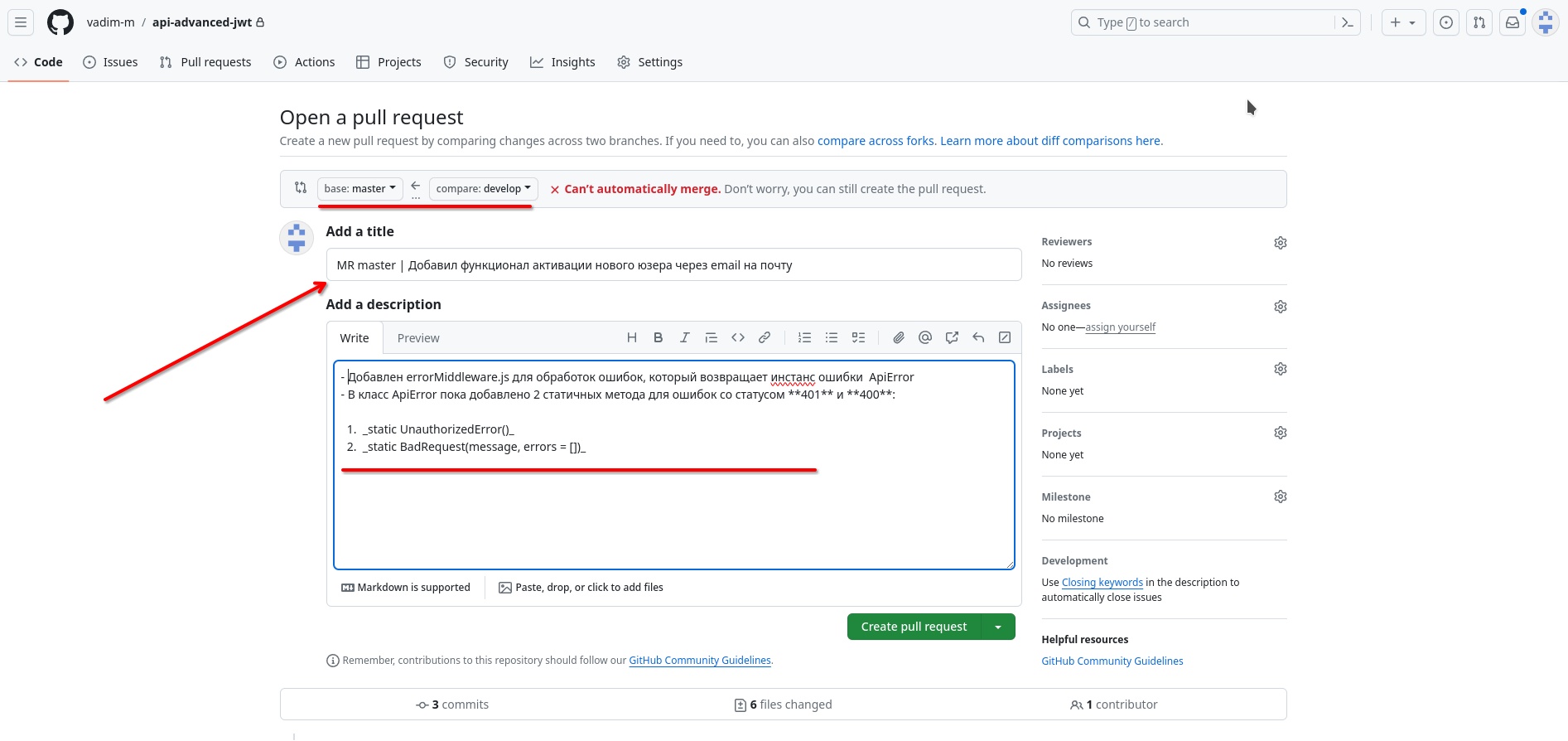Apply Bold formatting in description toolbar
The image size is (1568, 741).
tap(659, 337)
